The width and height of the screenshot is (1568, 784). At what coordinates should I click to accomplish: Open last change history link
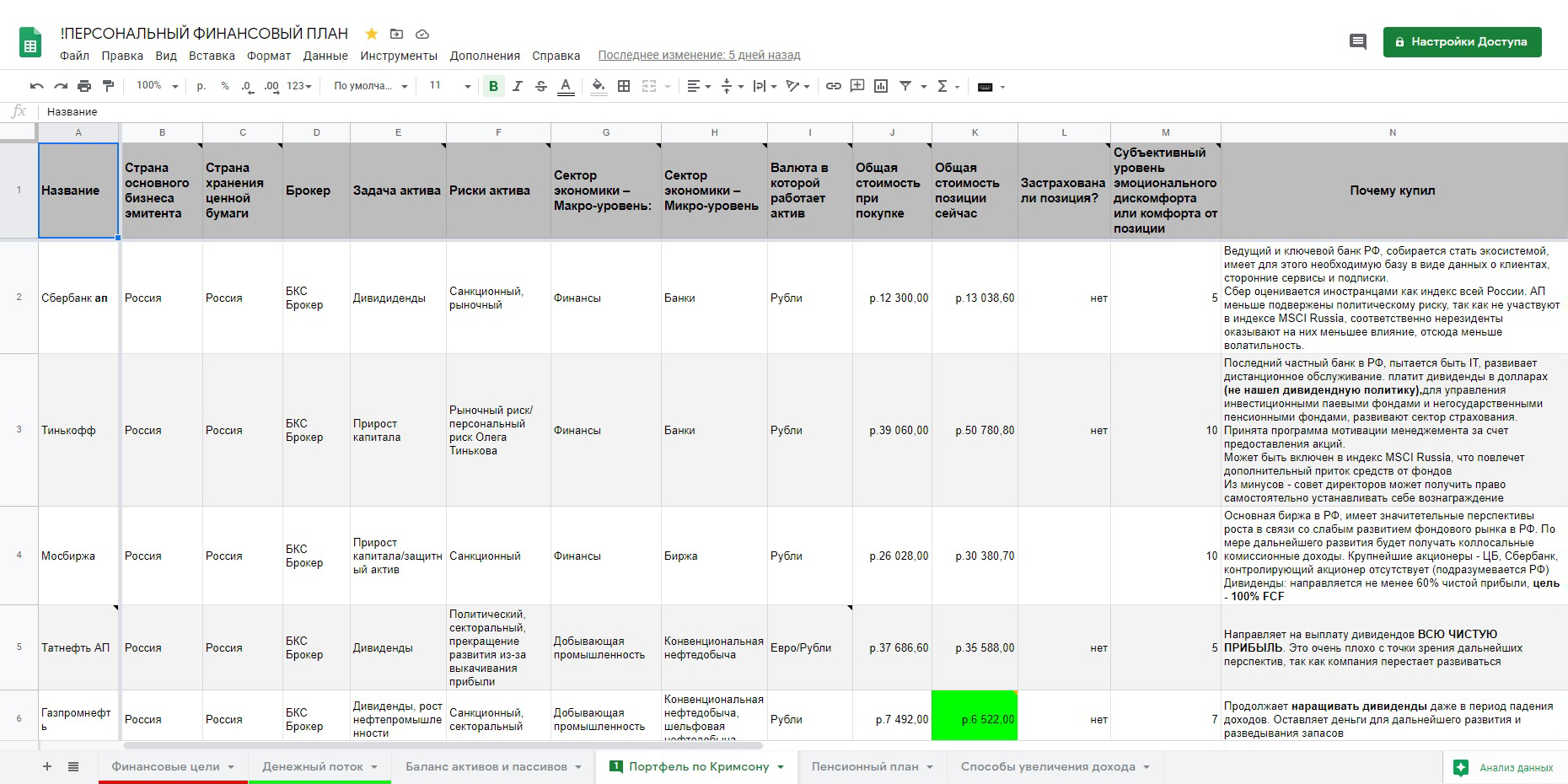pos(699,56)
